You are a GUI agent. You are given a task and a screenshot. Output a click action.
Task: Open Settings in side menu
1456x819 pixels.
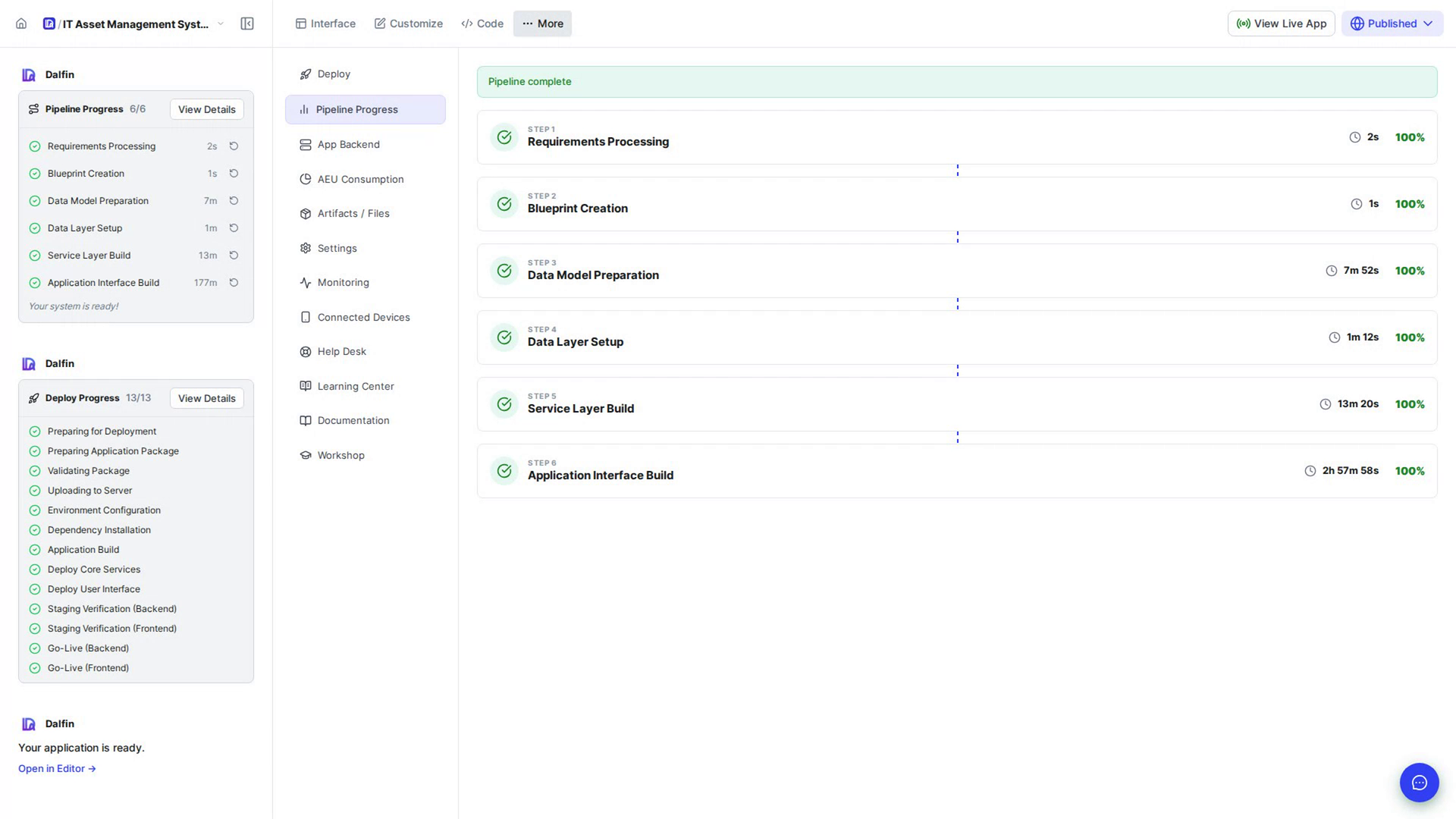(365, 249)
